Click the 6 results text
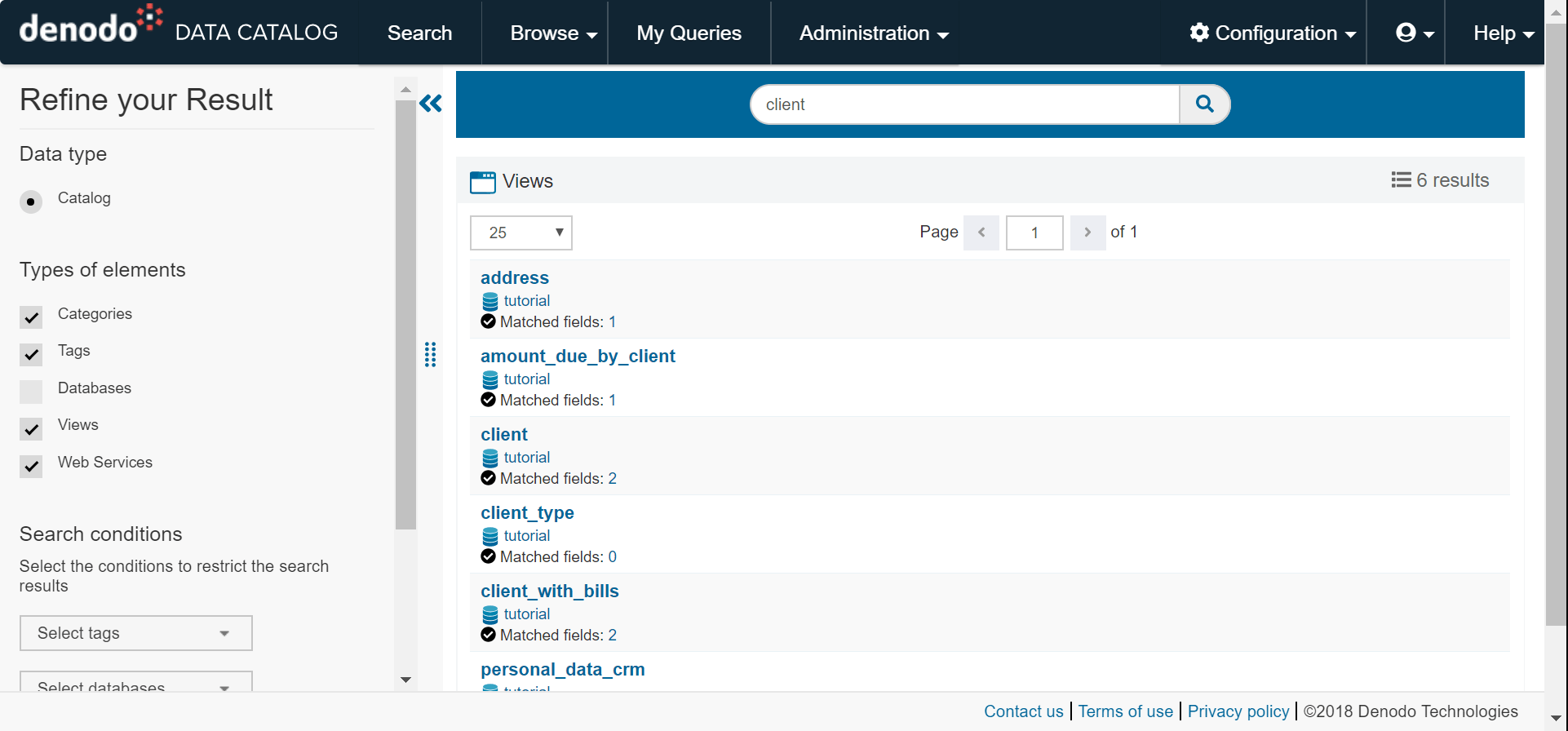The image size is (1568, 731). tap(1453, 180)
